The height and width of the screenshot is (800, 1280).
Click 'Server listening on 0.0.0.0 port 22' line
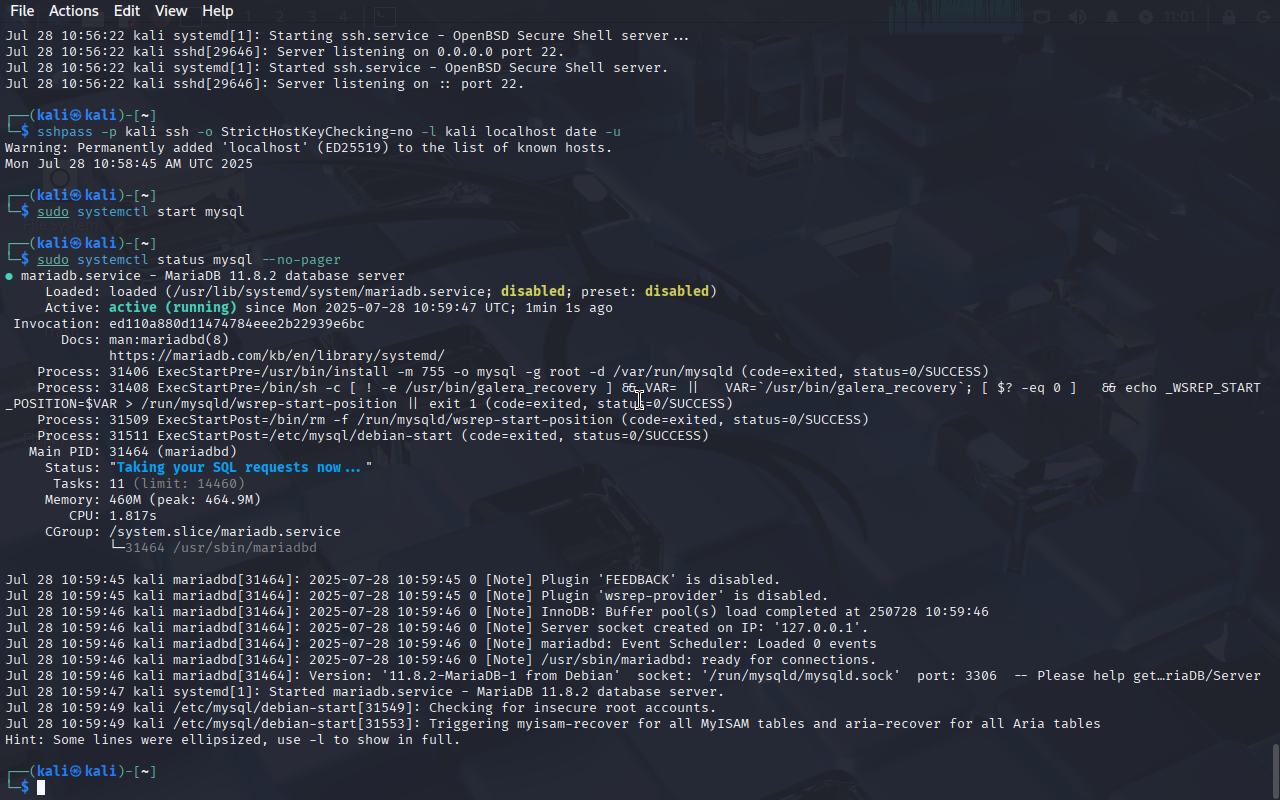285,52
